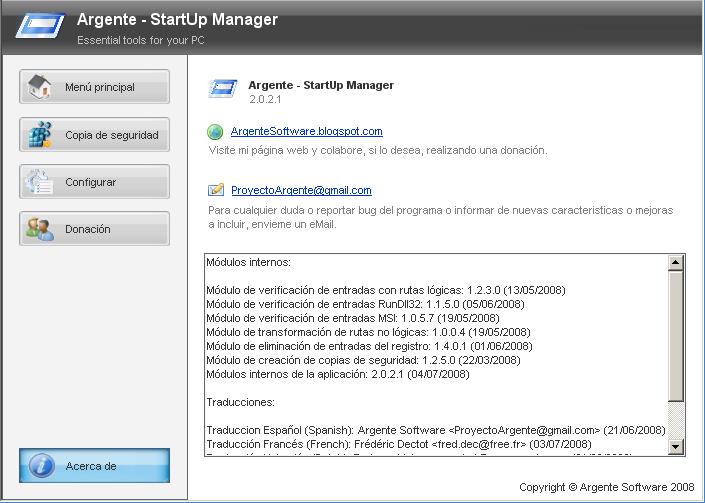Click the house icon on Menú principal

pos(40,86)
